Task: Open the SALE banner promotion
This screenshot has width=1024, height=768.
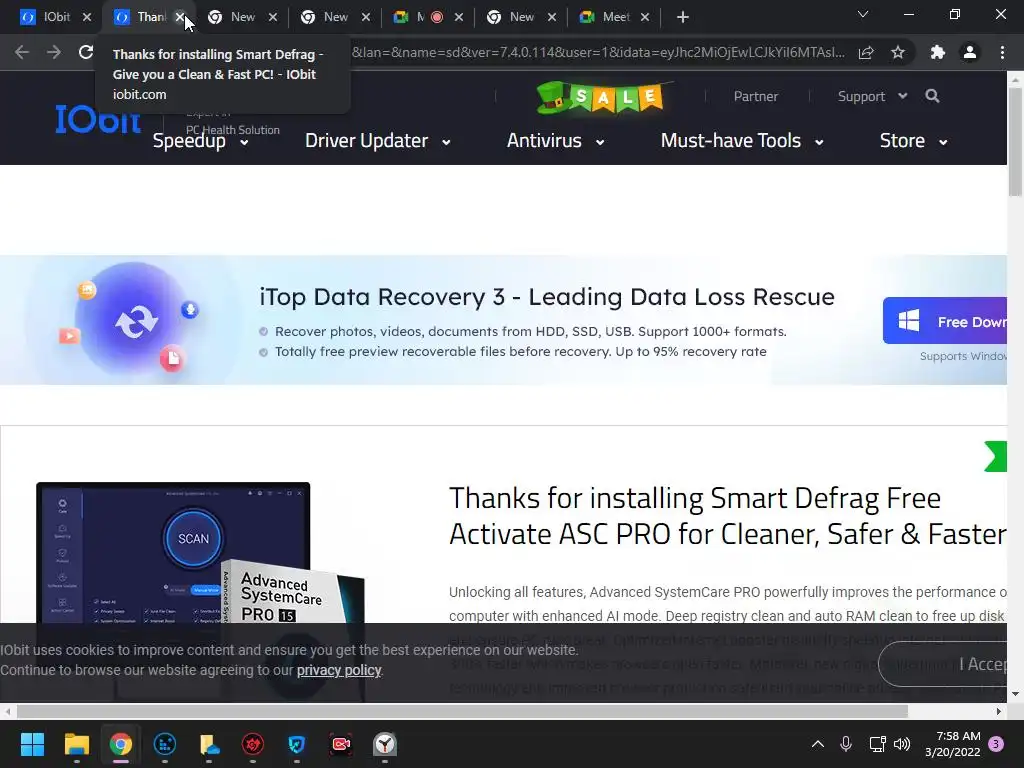Action: [x=604, y=98]
